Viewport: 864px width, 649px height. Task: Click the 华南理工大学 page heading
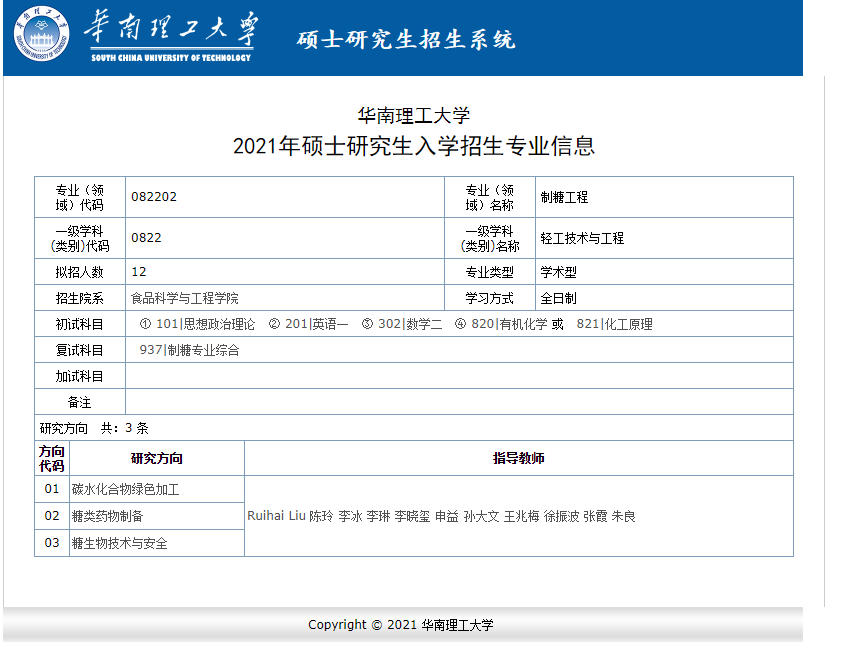(x=413, y=116)
